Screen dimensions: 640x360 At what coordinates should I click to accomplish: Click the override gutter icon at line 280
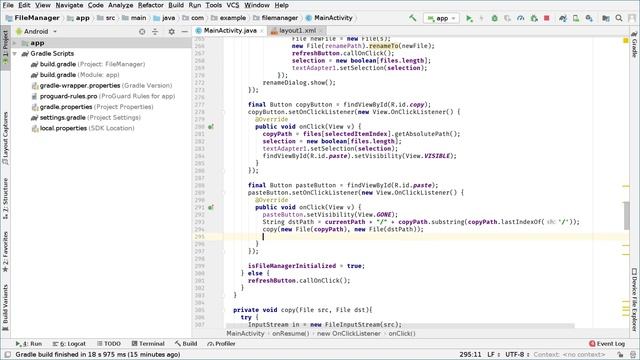[x=211, y=127]
